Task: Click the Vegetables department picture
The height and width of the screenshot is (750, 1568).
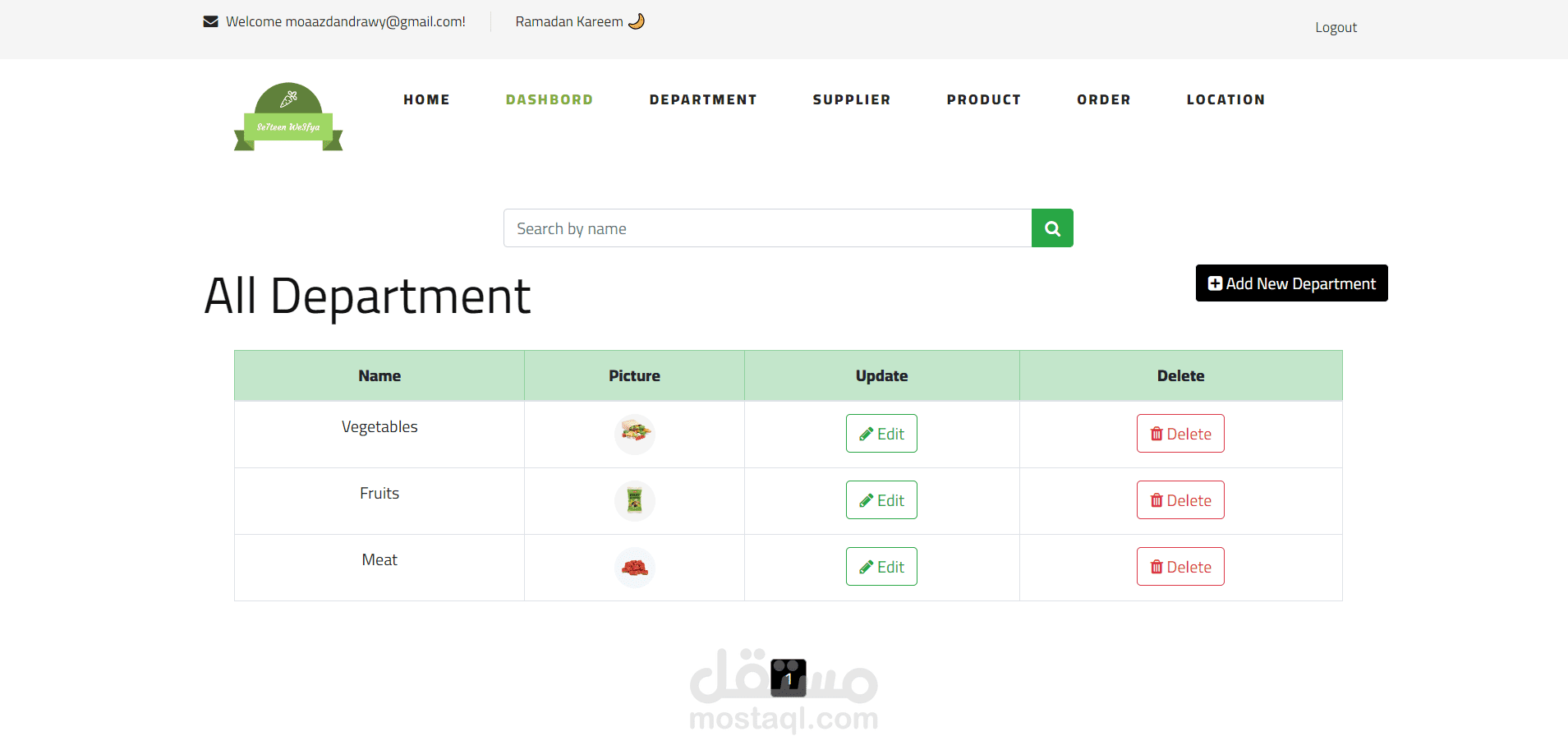Action: (x=635, y=435)
